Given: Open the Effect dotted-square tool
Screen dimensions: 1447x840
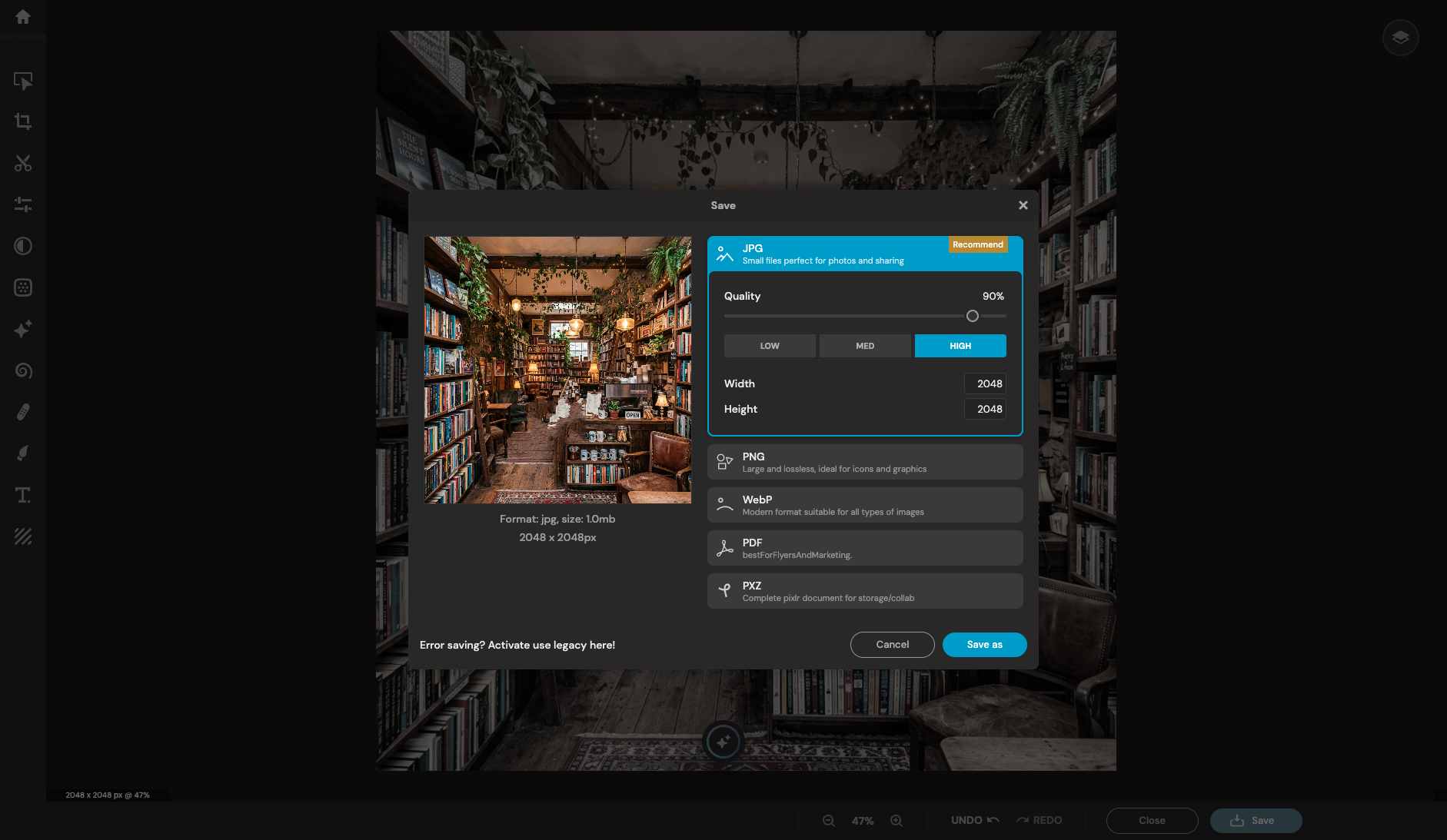Looking at the screenshot, I should point(23,287).
